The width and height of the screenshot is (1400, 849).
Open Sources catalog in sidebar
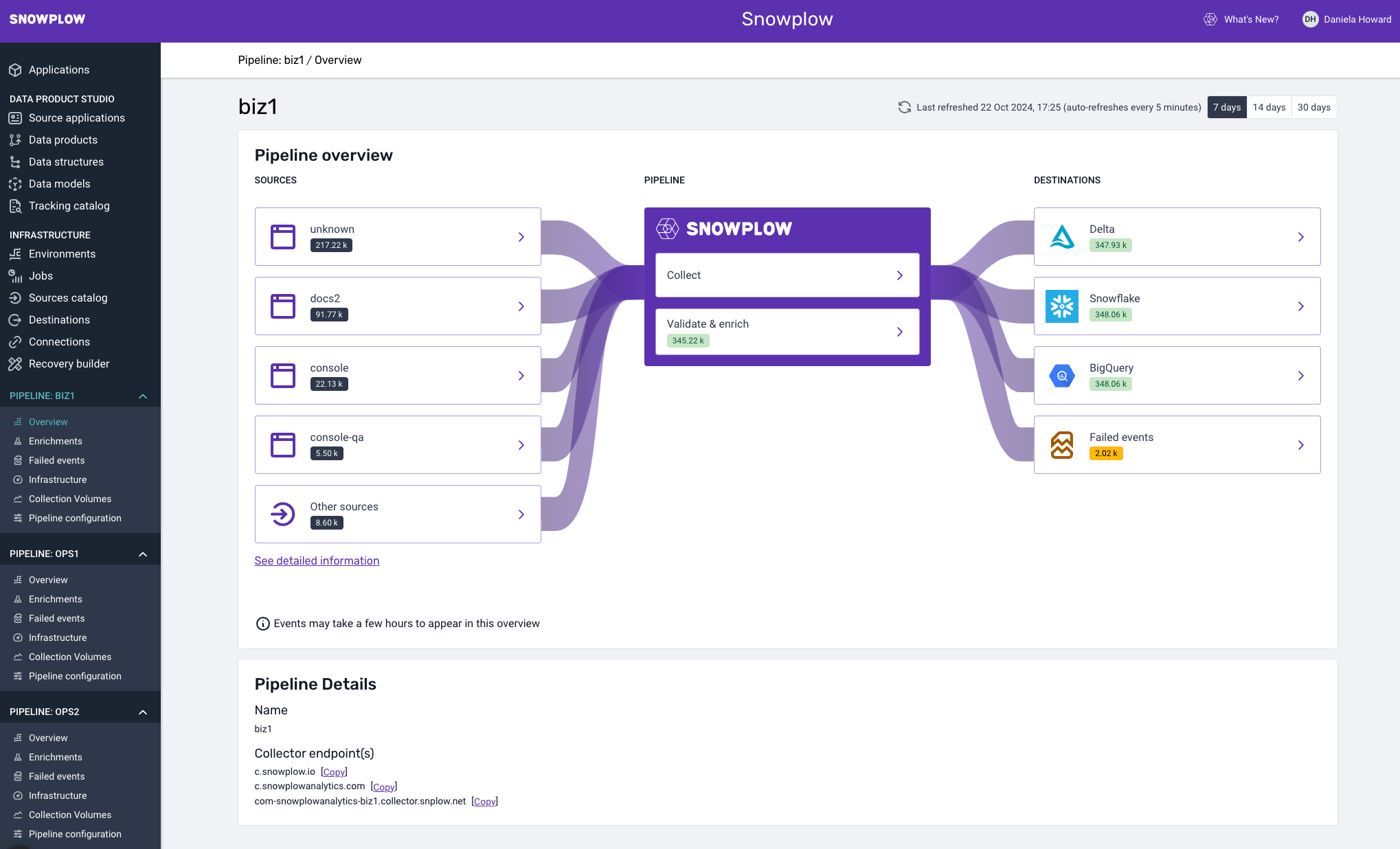coord(68,298)
